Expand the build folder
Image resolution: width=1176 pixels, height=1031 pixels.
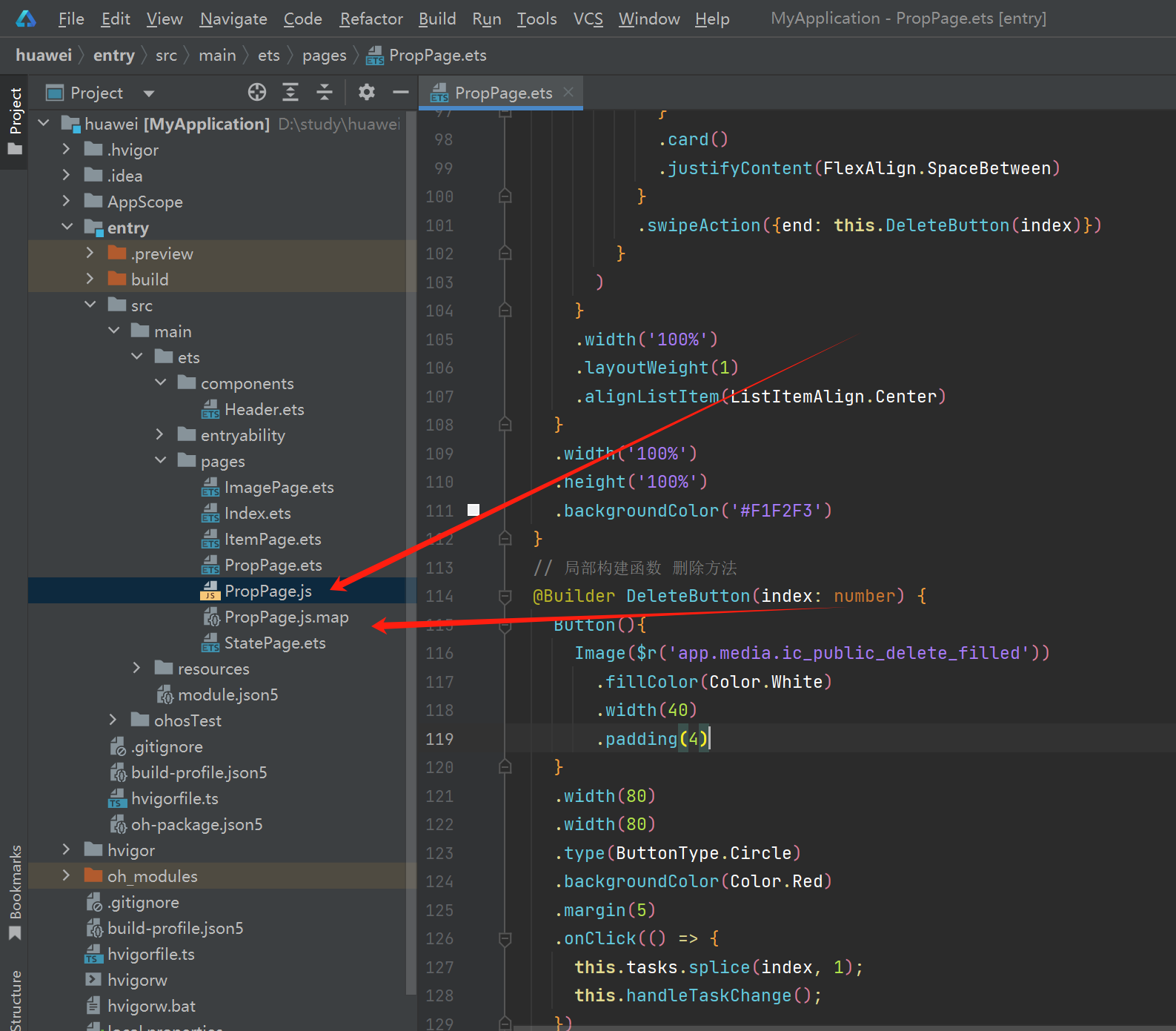[x=90, y=279]
